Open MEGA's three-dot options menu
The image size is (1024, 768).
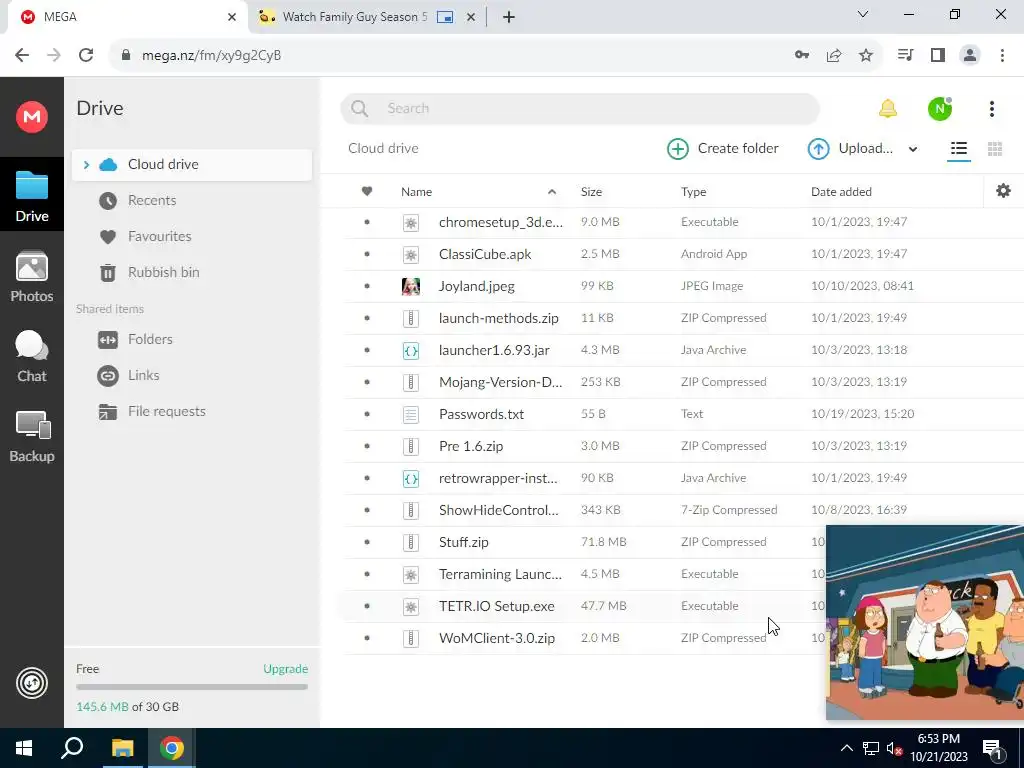point(991,108)
